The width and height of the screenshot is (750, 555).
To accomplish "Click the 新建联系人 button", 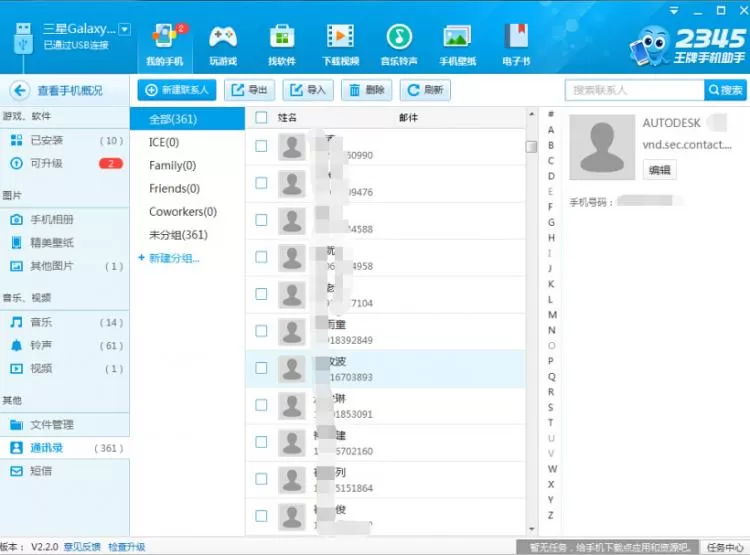I will [x=177, y=90].
